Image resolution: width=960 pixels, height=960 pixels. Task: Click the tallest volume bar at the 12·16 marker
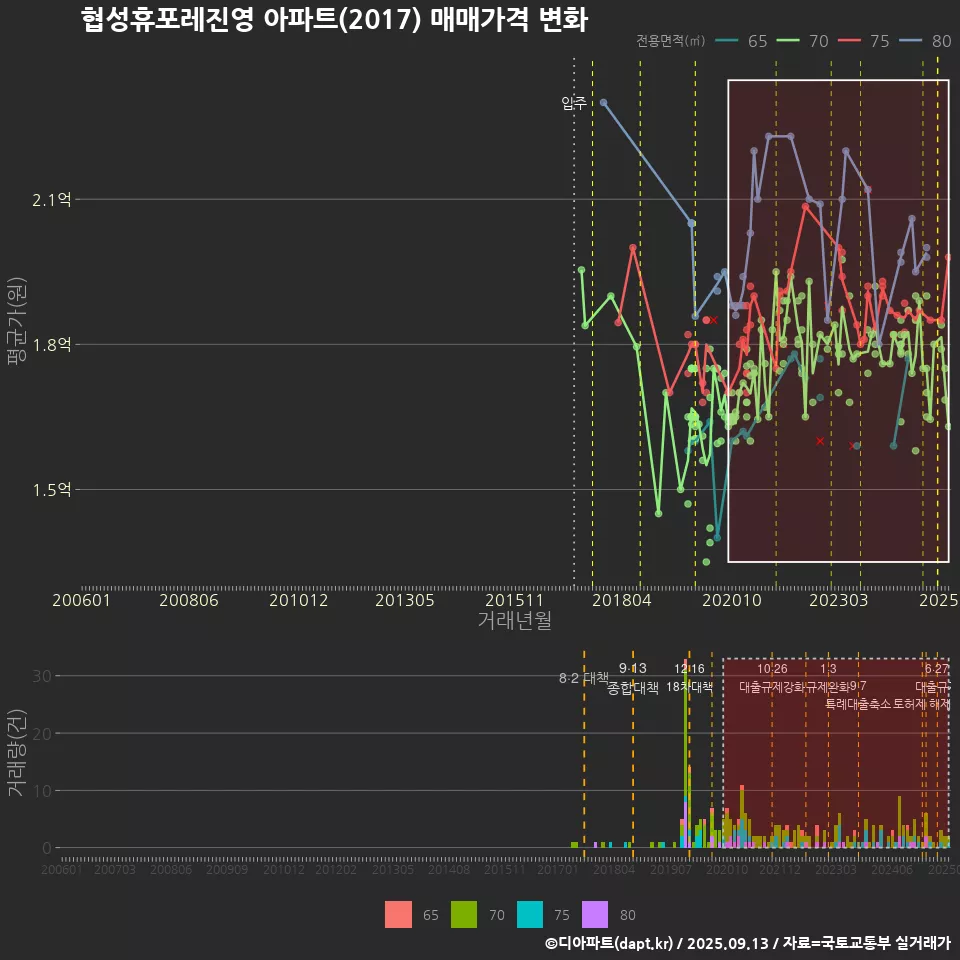point(686,753)
